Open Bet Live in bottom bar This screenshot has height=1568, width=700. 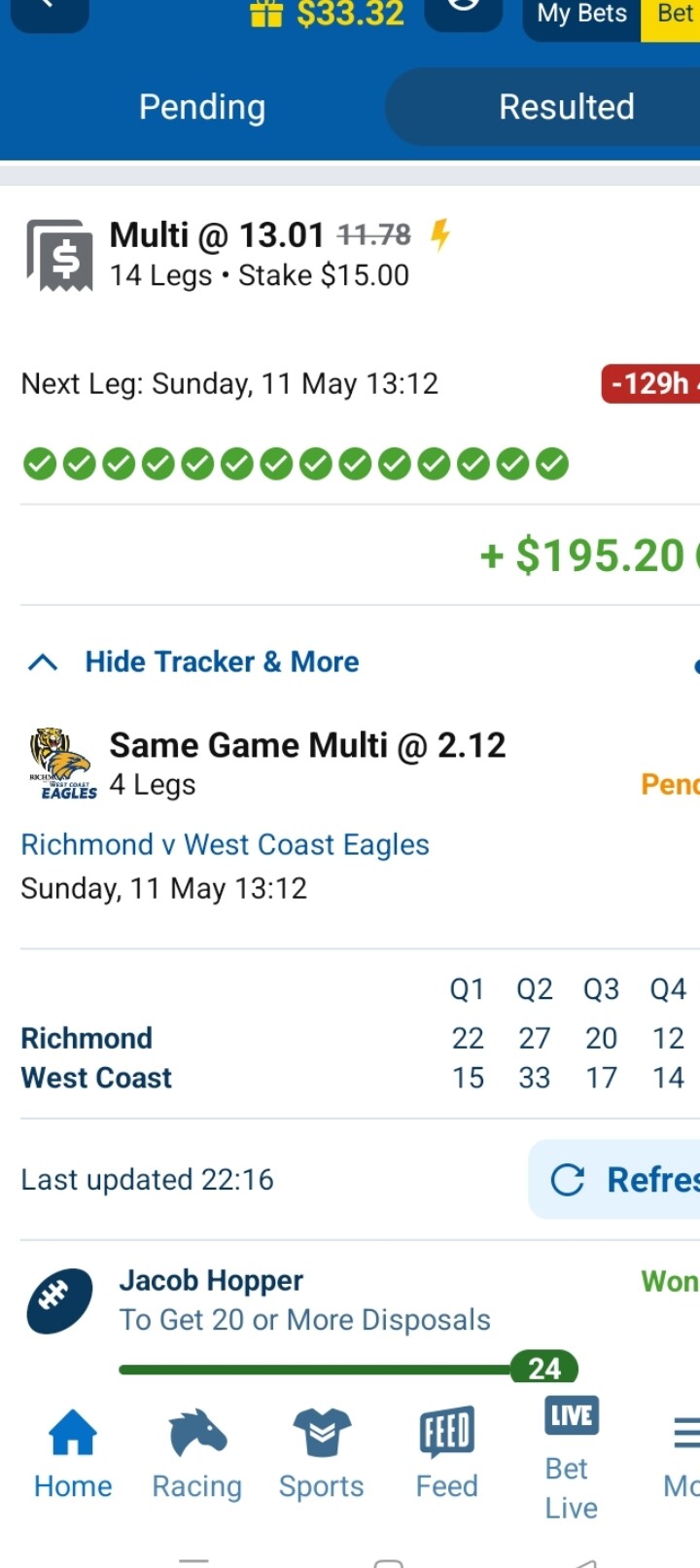pos(572,1458)
